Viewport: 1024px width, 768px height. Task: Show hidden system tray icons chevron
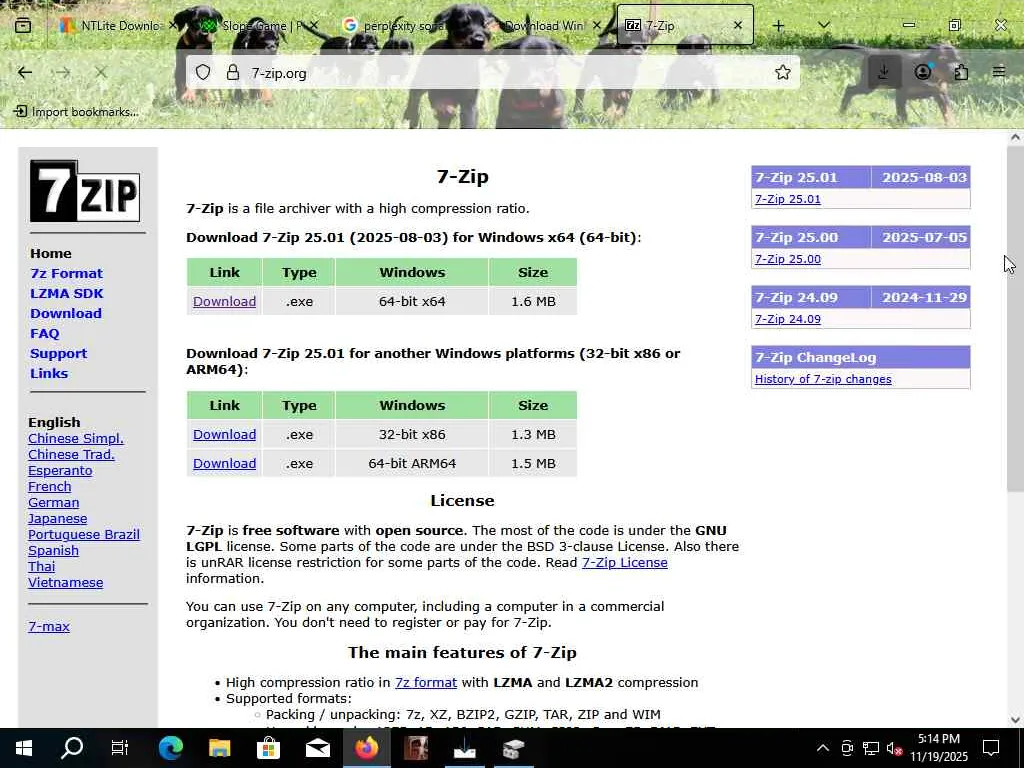point(823,748)
